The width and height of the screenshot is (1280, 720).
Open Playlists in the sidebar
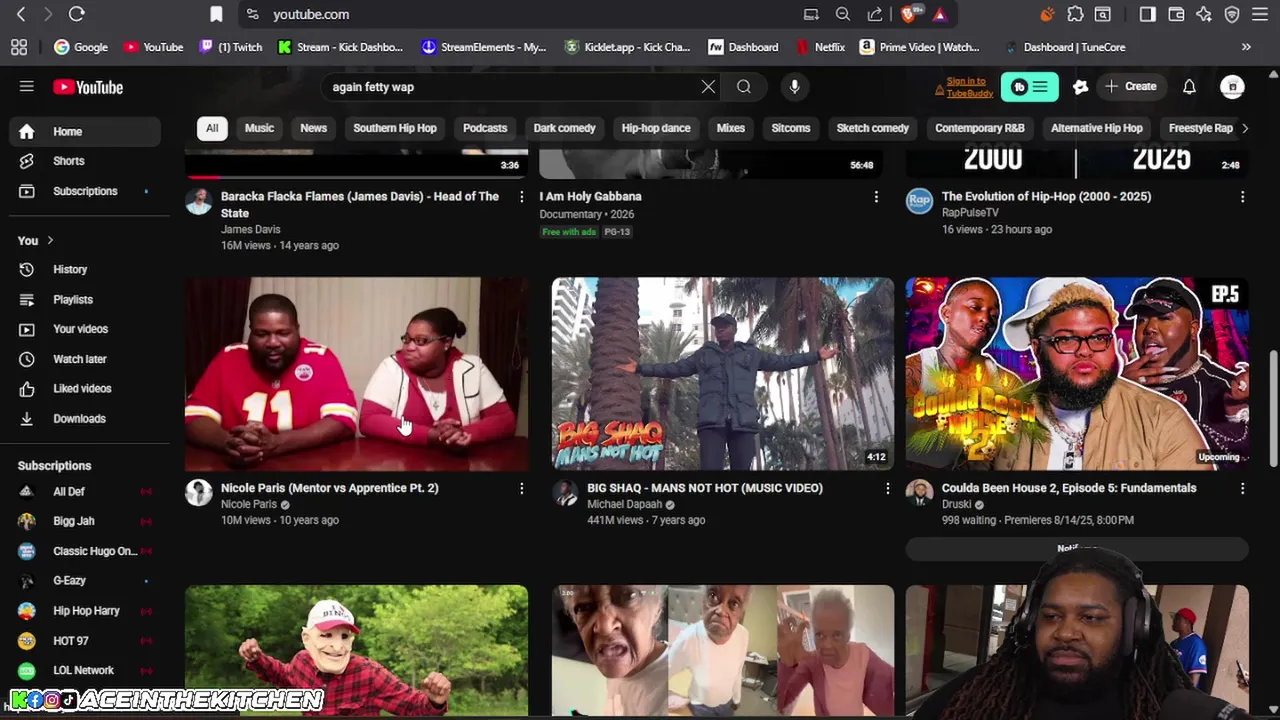pos(85,299)
